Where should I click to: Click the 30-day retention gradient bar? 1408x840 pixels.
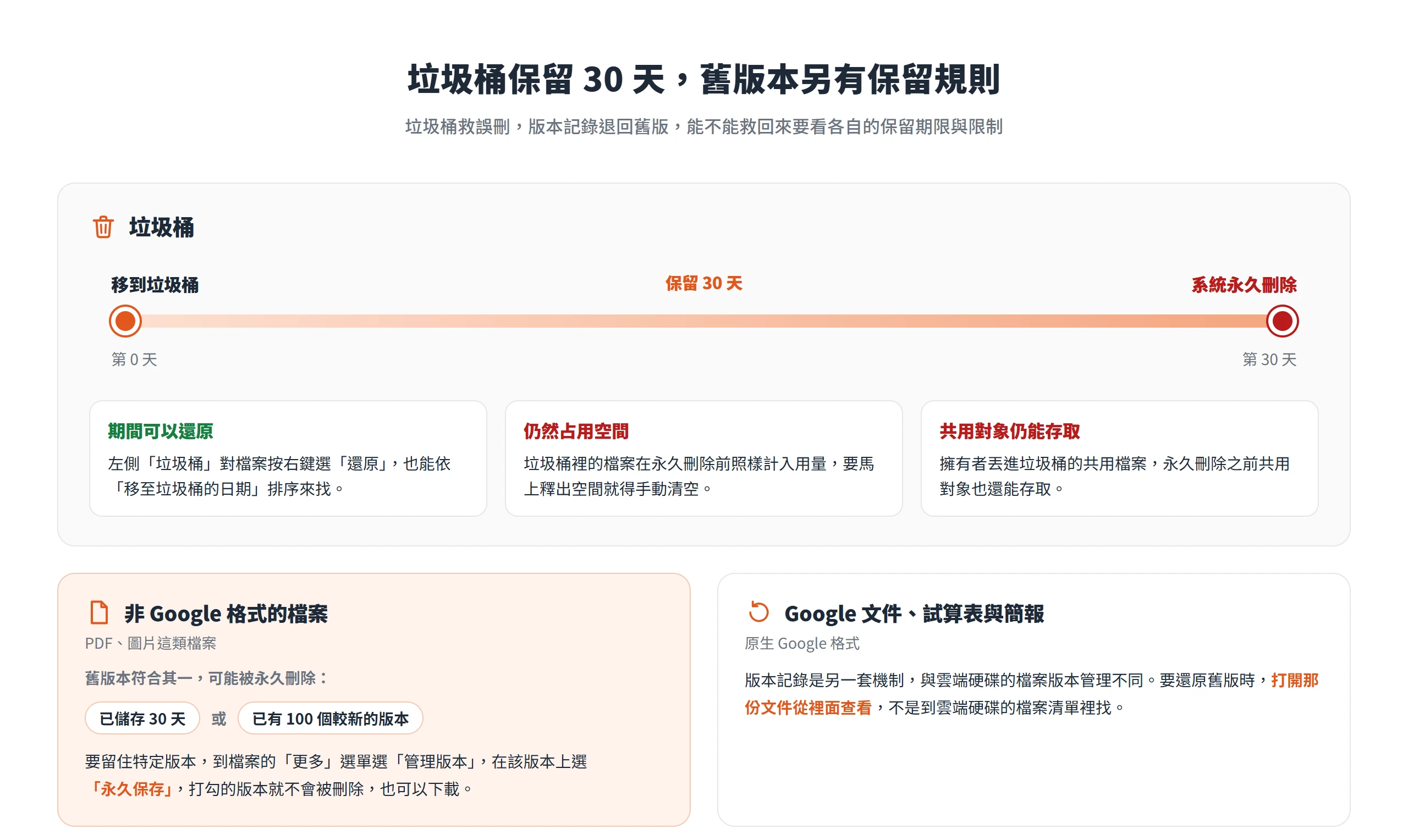pyautogui.click(x=703, y=321)
